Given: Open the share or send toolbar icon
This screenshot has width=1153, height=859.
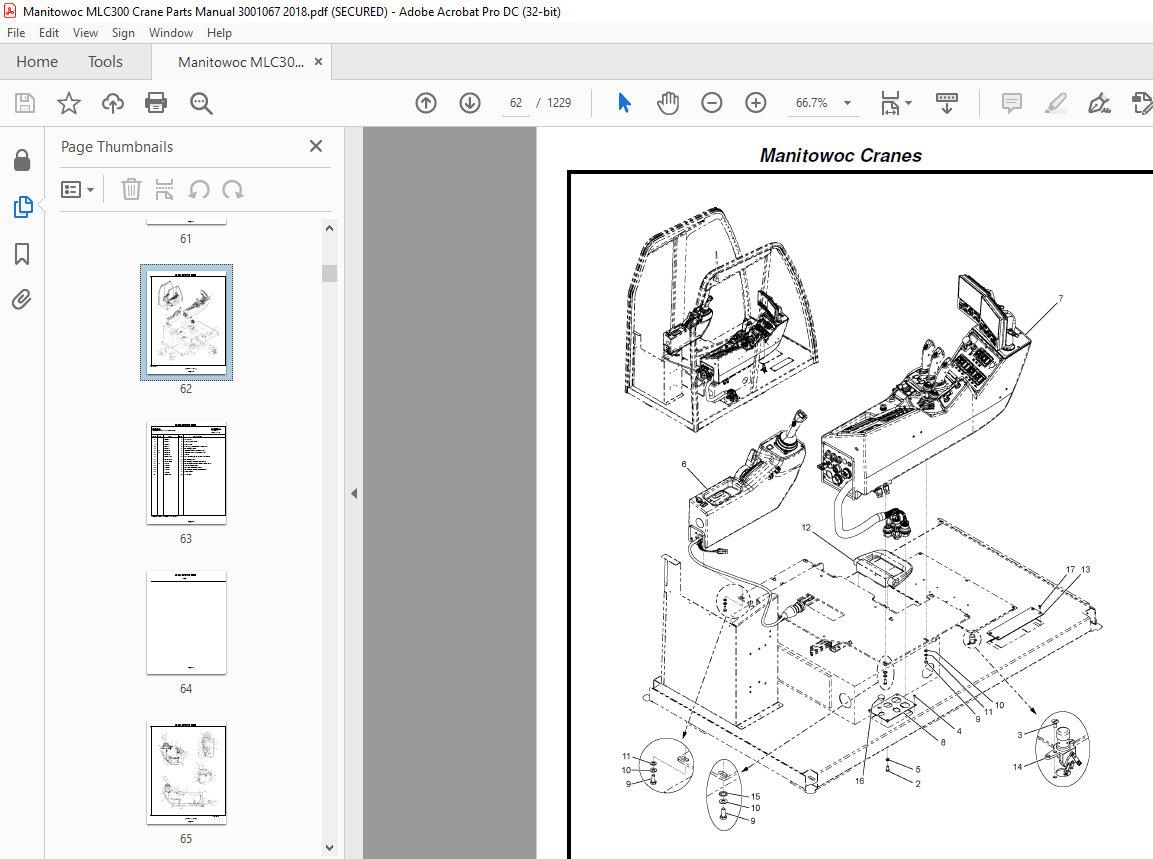Looking at the screenshot, I should 1142,103.
